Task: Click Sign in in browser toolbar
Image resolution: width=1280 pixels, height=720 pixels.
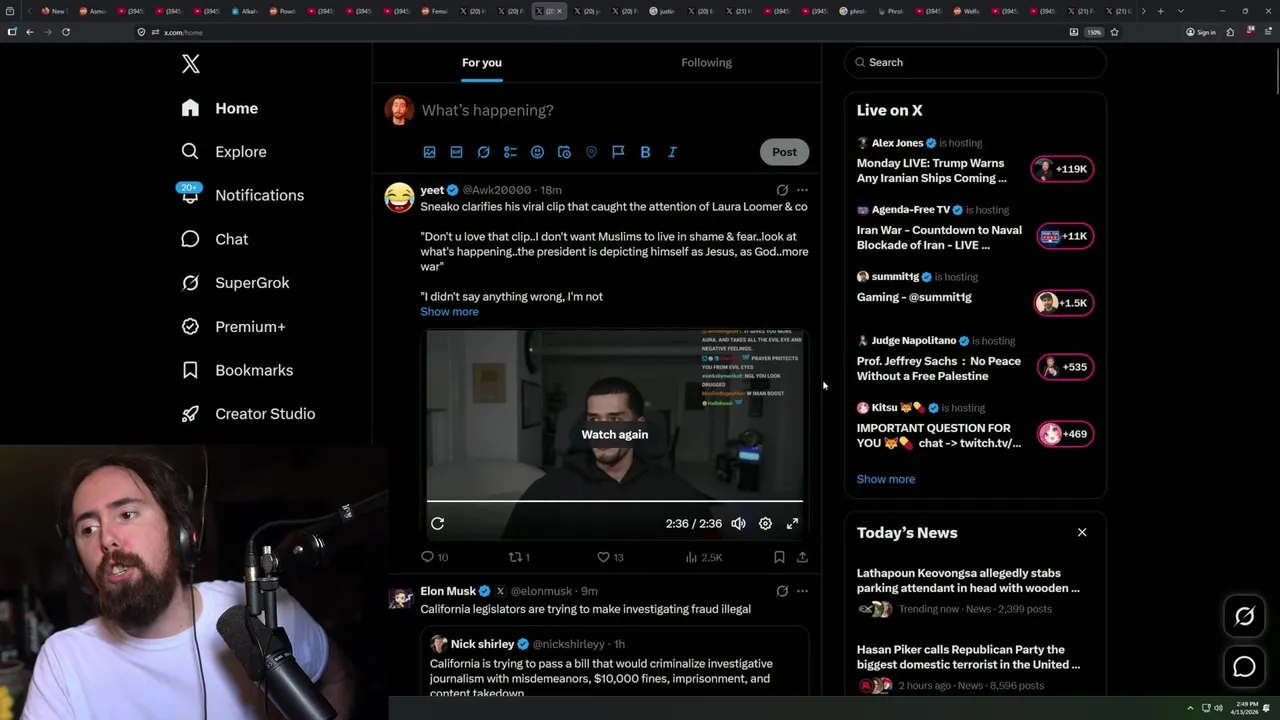Action: 1201,32
